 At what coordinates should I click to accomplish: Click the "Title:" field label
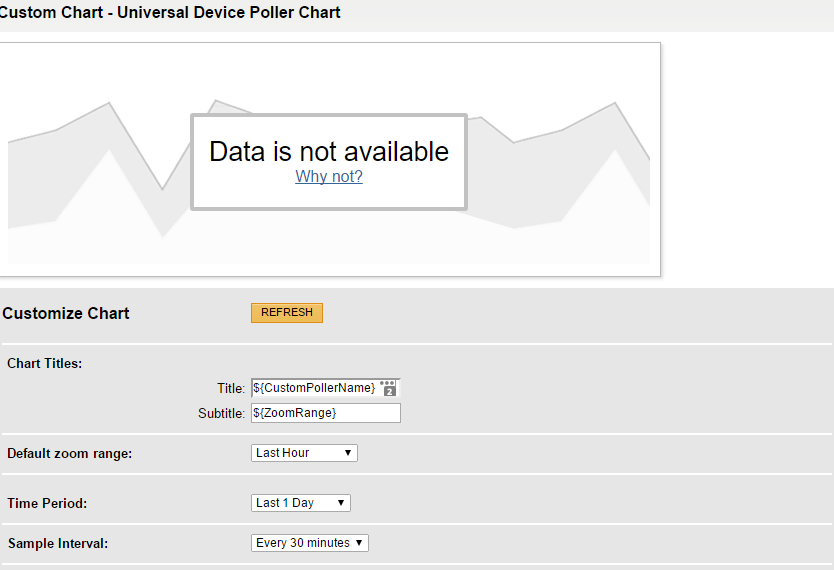click(231, 389)
